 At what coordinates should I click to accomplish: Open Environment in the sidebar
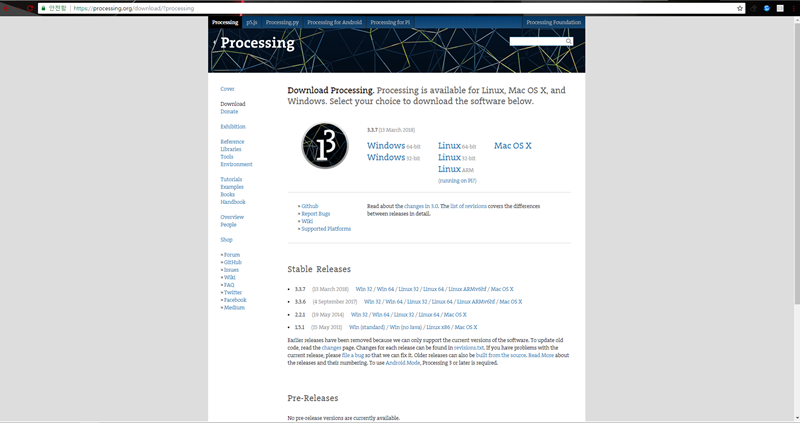[x=236, y=164]
